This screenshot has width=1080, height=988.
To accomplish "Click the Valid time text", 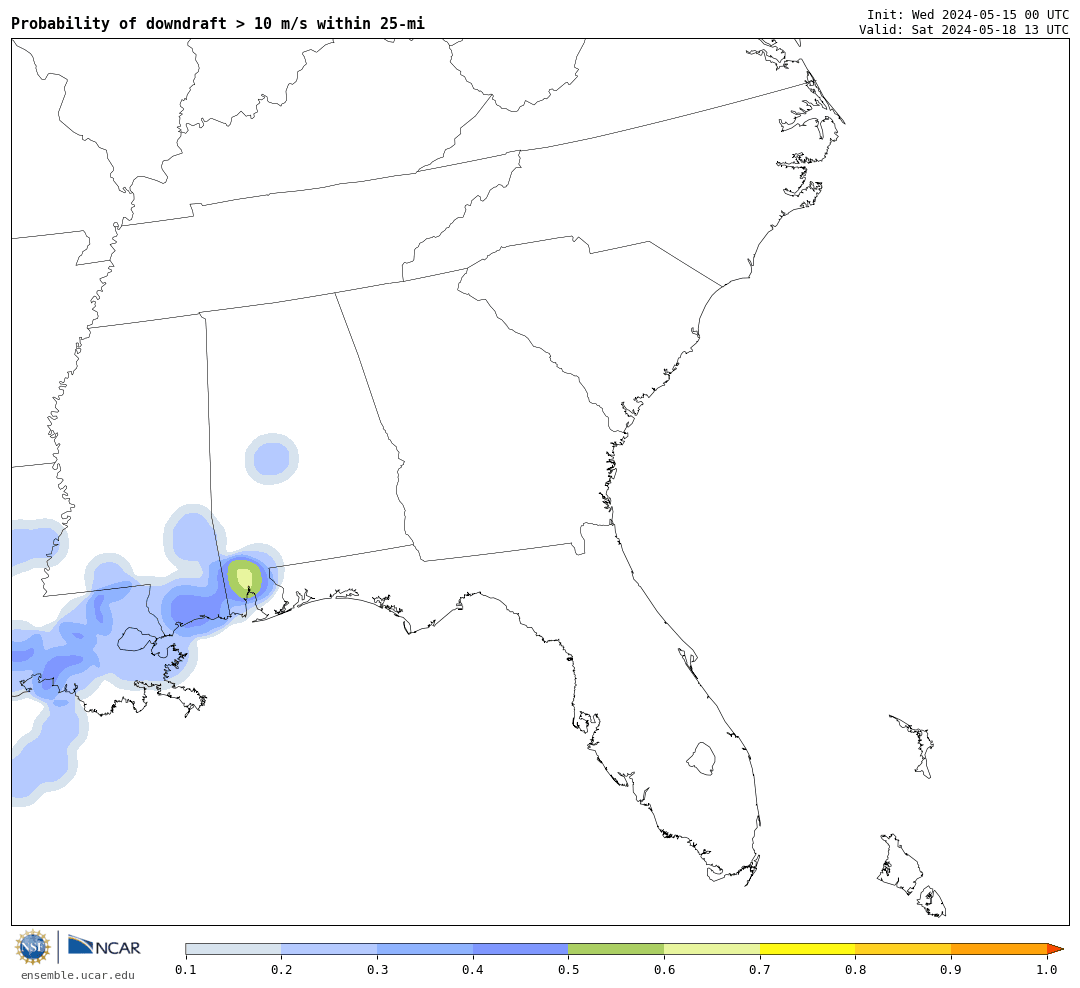I will click(964, 30).
